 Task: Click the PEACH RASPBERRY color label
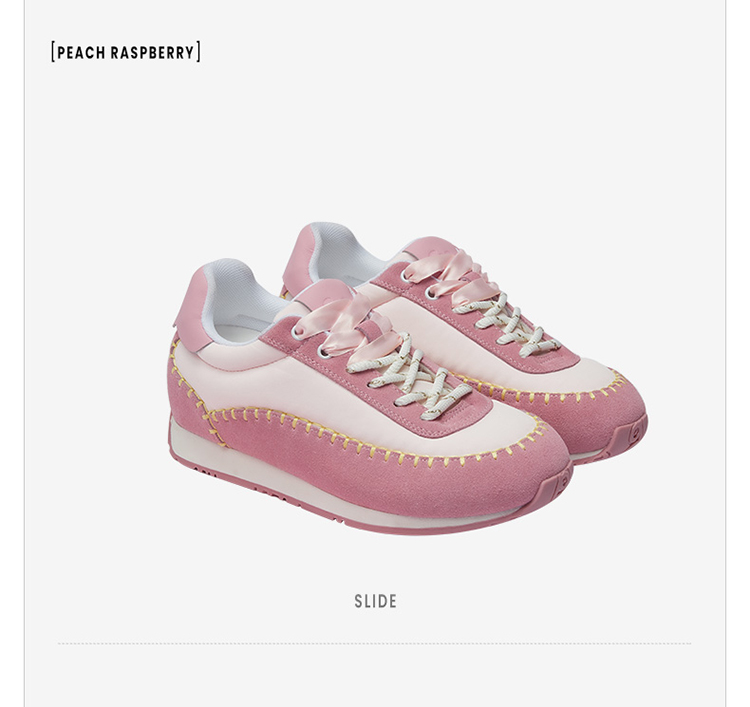[126, 52]
